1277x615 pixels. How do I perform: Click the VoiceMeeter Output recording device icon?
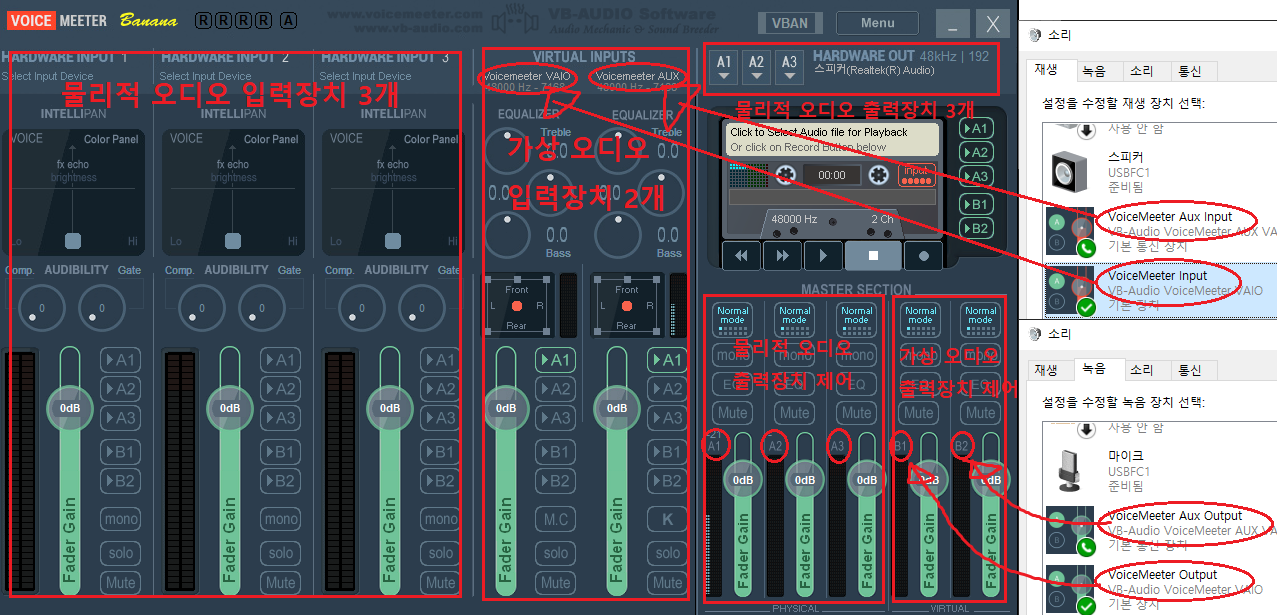coord(1070,590)
